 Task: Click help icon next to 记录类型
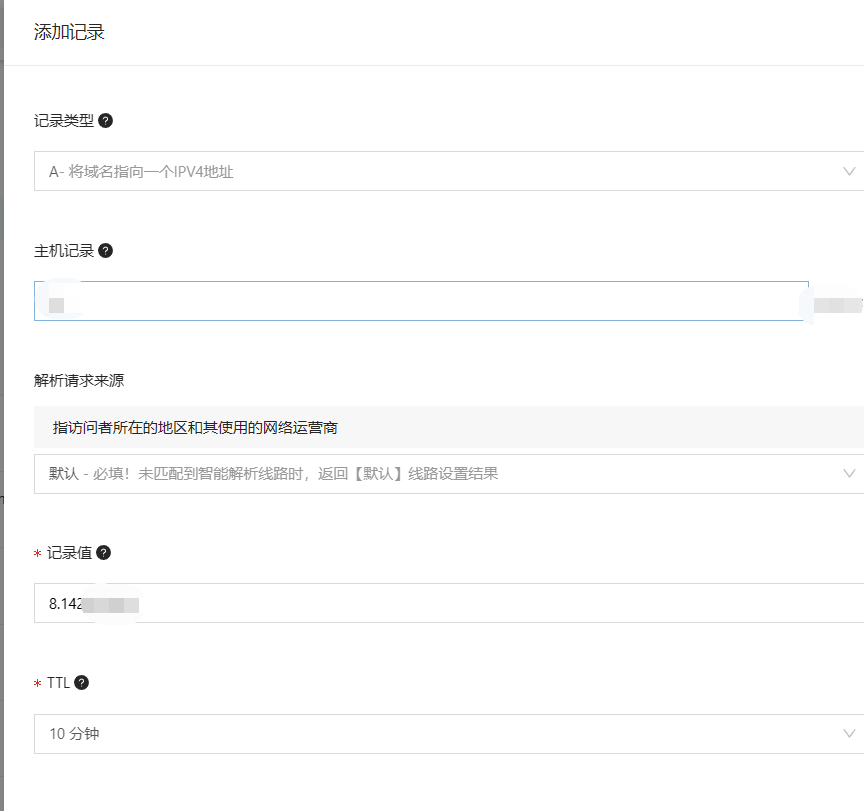(105, 121)
